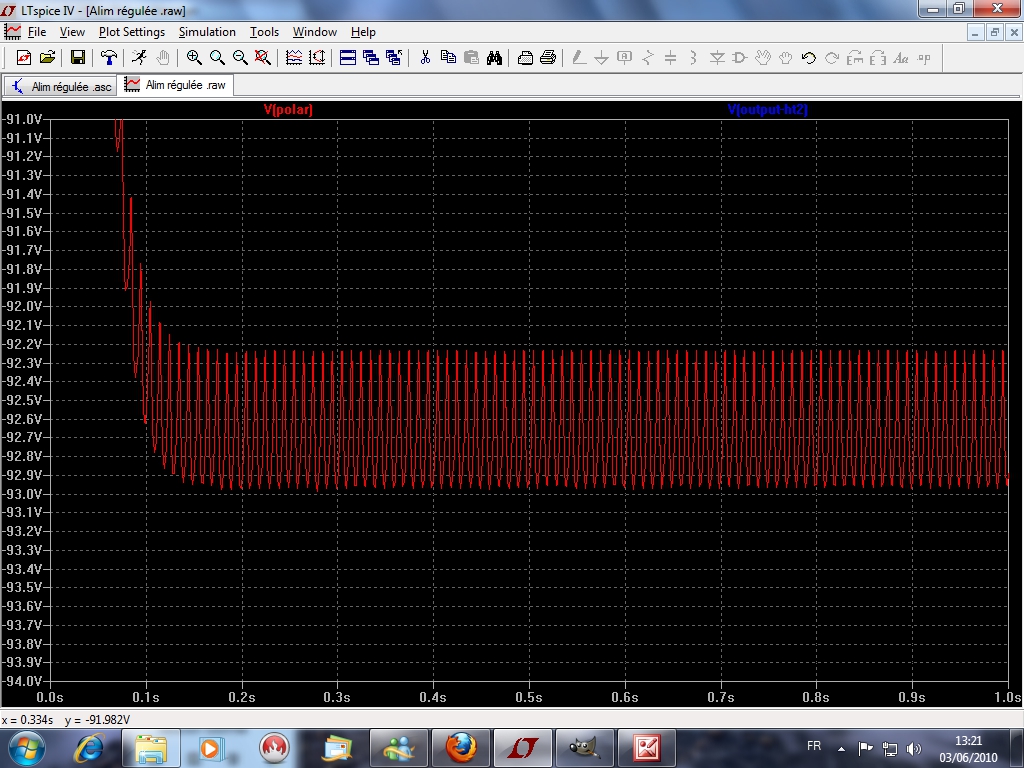Viewport: 1024px width, 768px height.
Task: Click the Draw Wire pencil icon
Action: pos(579,57)
